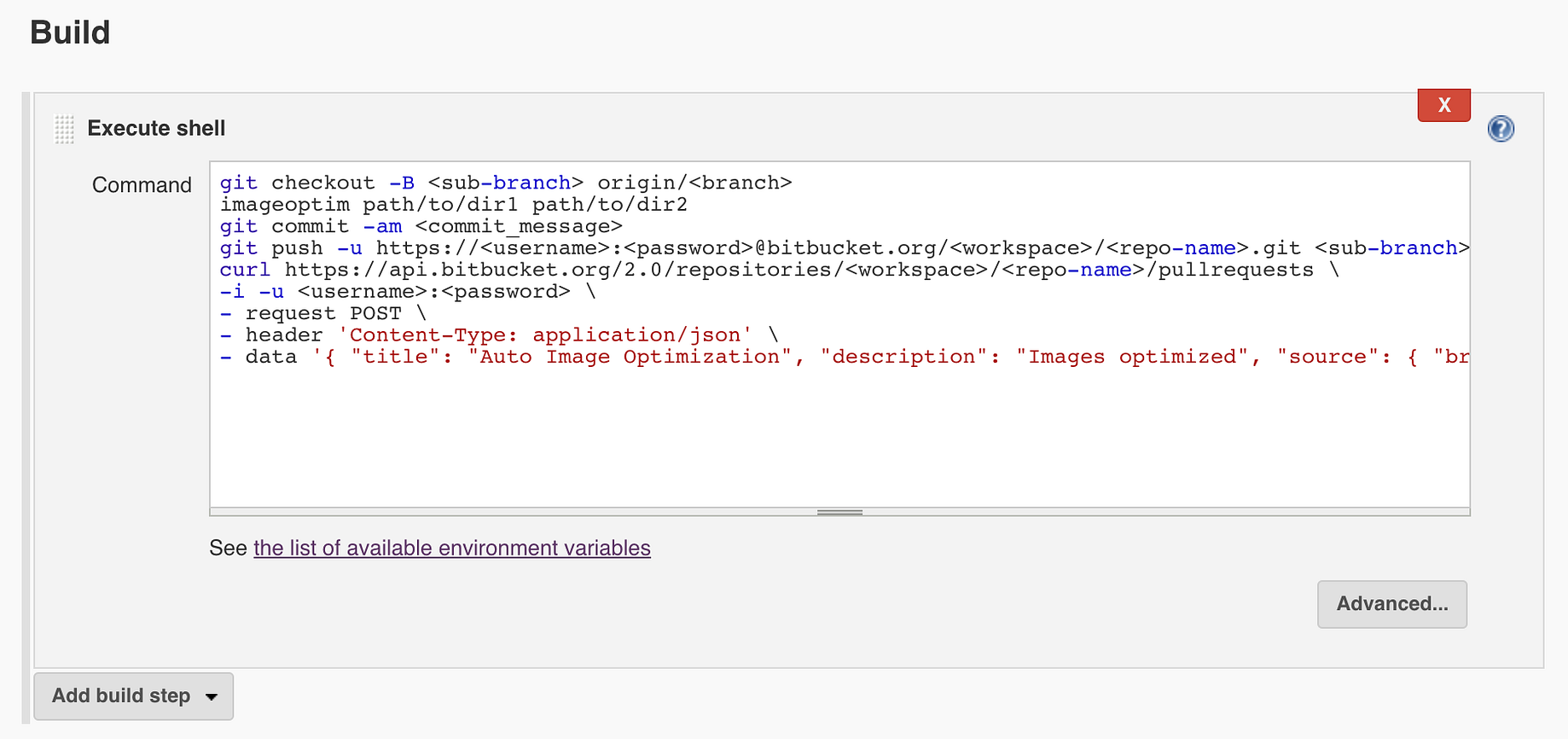This screenshot has width=1568, height=739.
Task: Open help for Execute shell
Action: point(1501,129)
